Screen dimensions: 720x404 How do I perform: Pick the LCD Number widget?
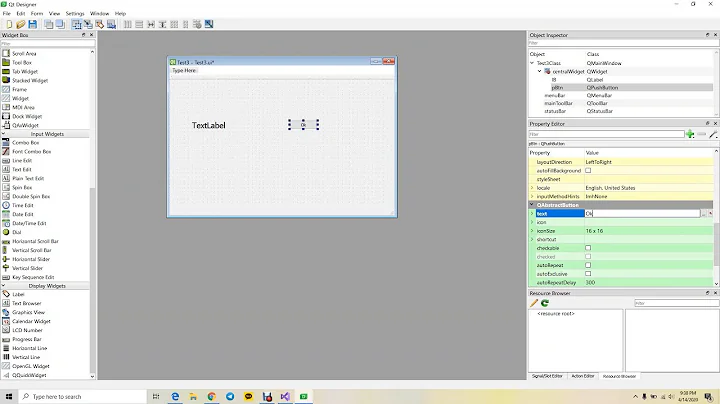(x=27, y=330)
